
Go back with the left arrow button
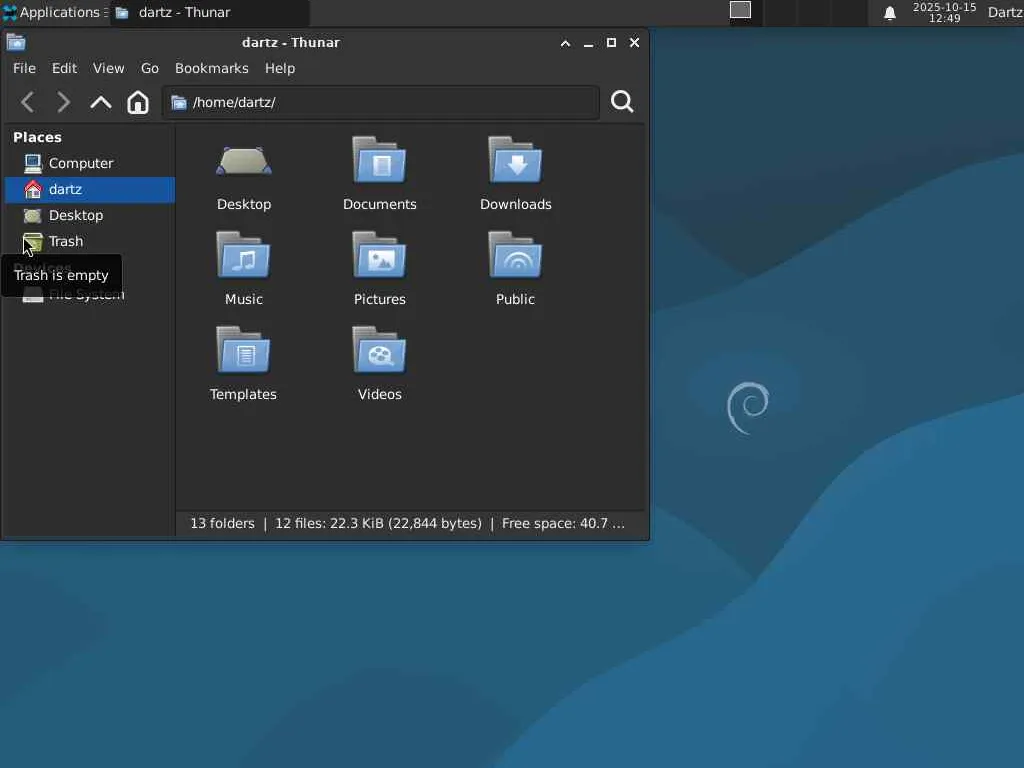[x=27, y=103]
